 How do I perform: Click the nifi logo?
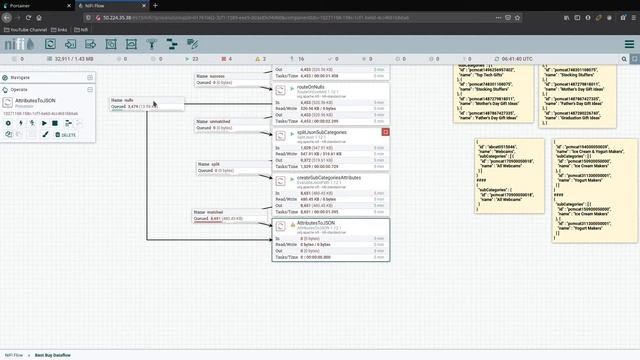tap(19, 44)
